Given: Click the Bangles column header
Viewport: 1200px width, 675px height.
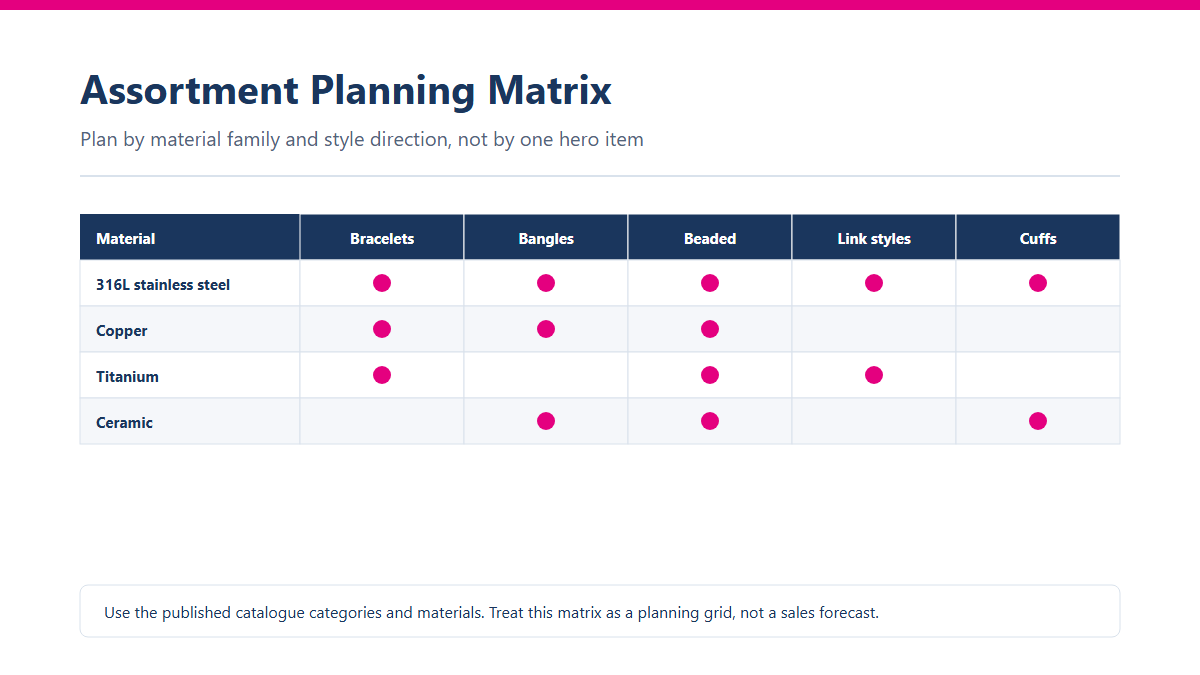Looking at the screenshot, I should tap(546, 237).
